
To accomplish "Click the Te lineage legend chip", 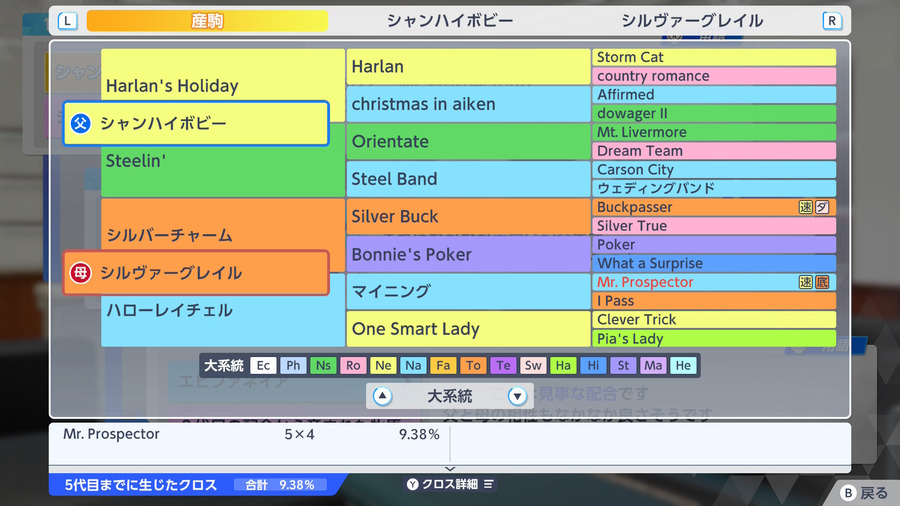I will (x=503, y=365).
